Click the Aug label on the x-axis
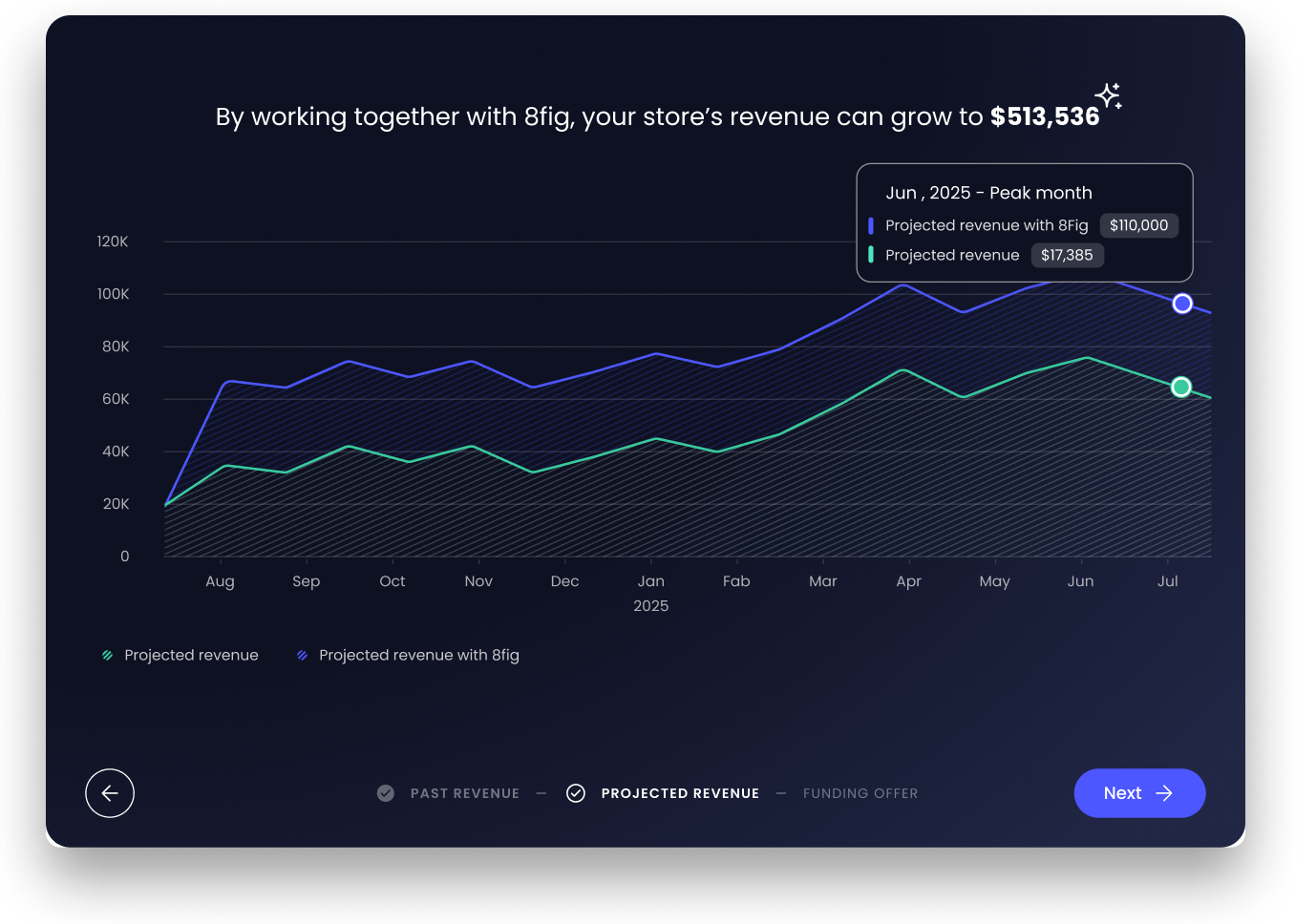 pos(220,581)
